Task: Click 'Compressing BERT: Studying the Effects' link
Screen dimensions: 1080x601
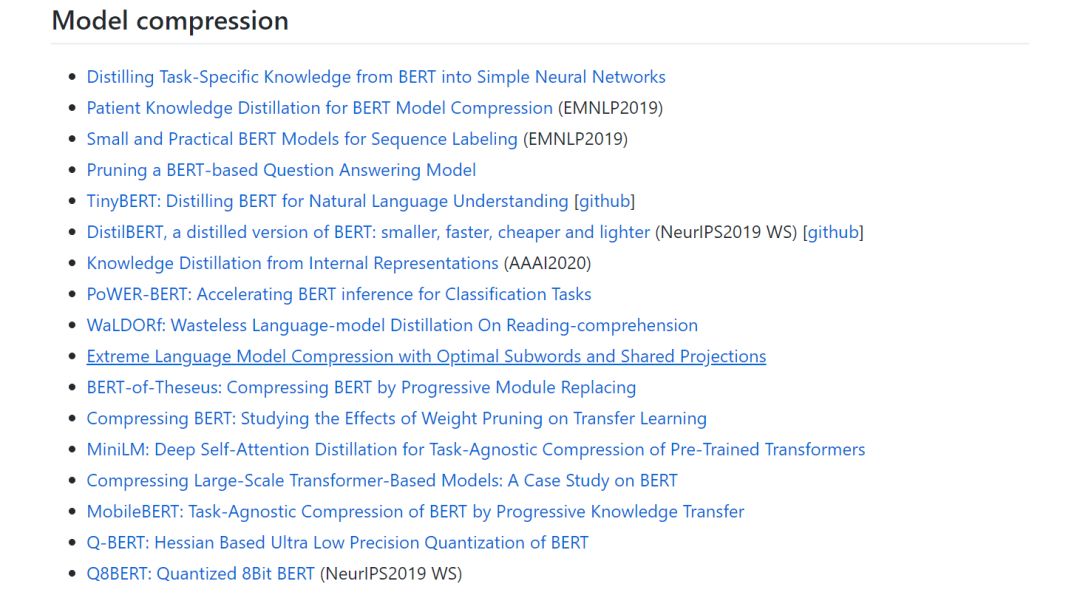Action: [396, 418]
